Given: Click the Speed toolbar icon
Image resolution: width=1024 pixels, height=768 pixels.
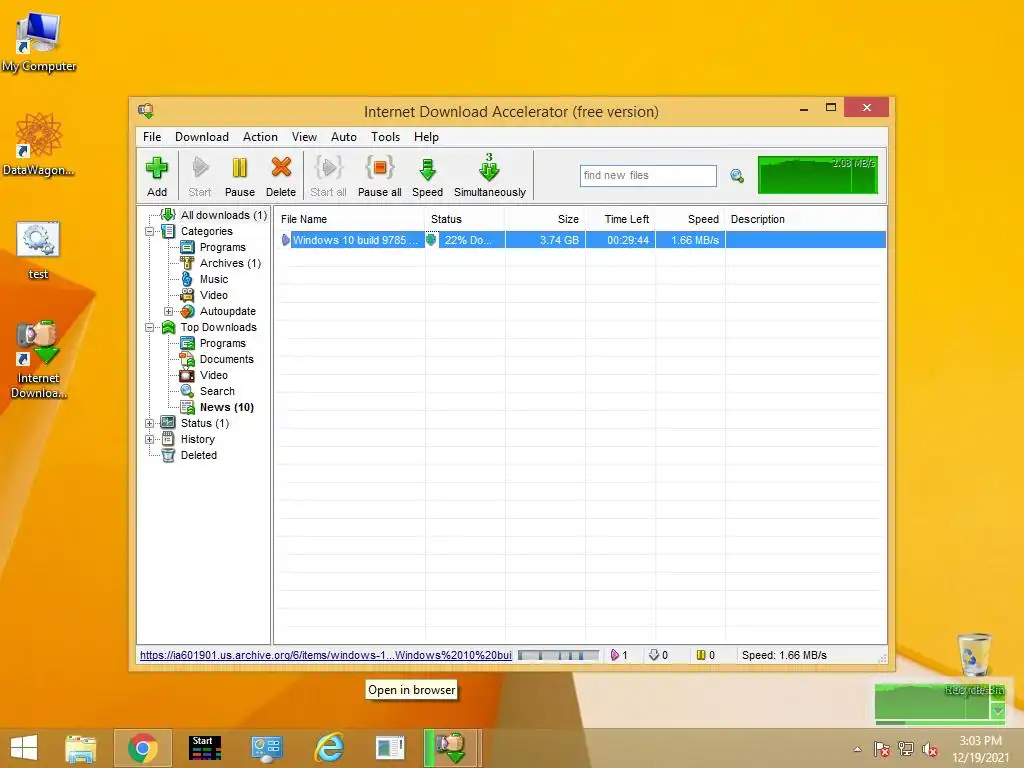Looking at the screenshot, I should (x=428, y=175).
